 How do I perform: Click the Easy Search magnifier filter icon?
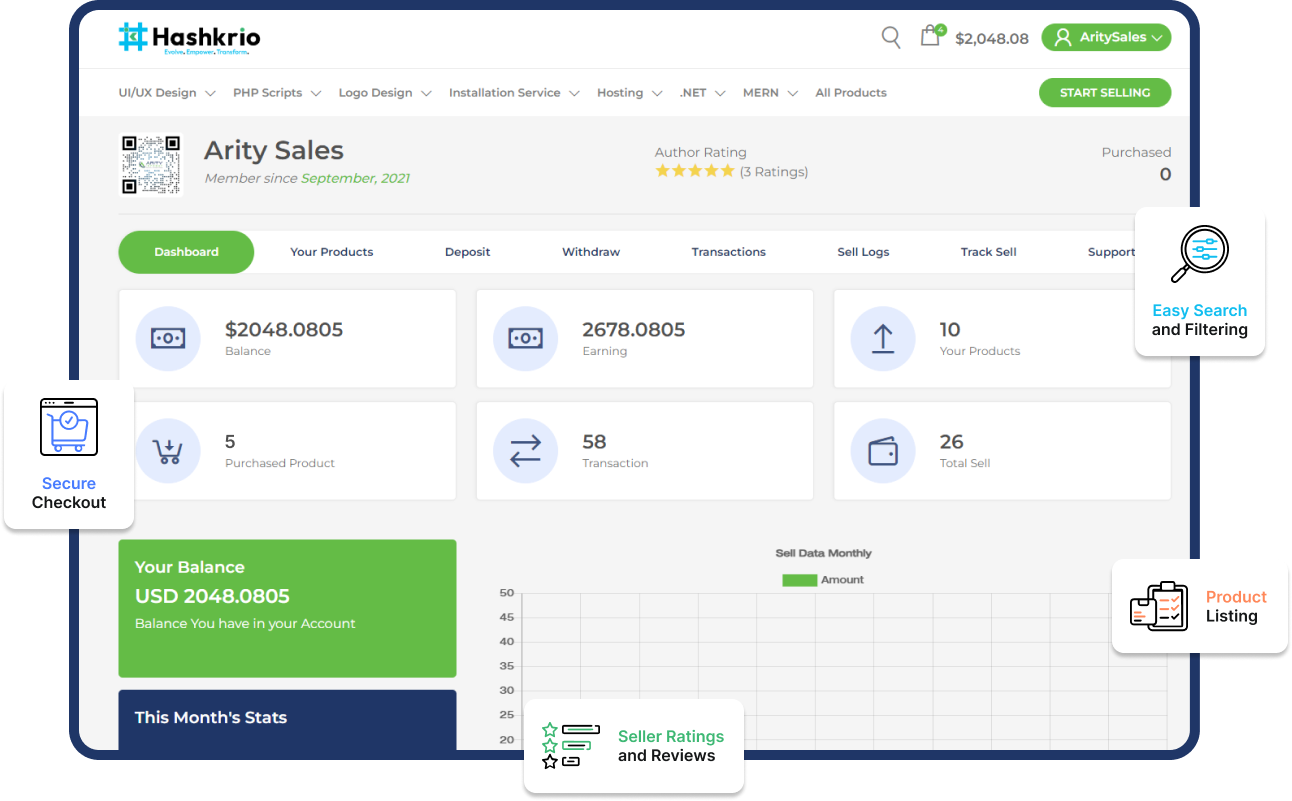pos(1199,255)
